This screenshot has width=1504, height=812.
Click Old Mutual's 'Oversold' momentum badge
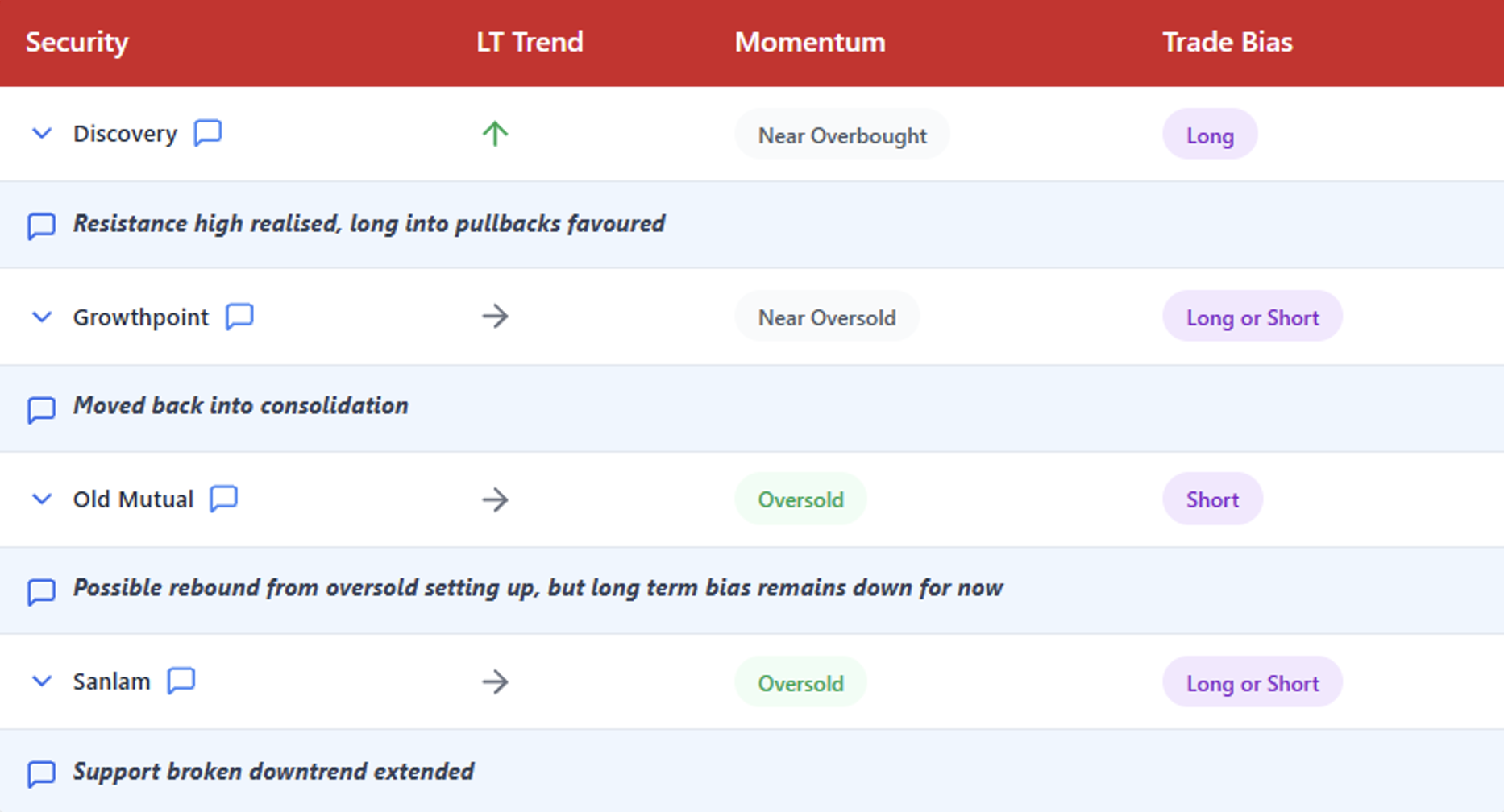pyautogui.click(x=800, y=499)
